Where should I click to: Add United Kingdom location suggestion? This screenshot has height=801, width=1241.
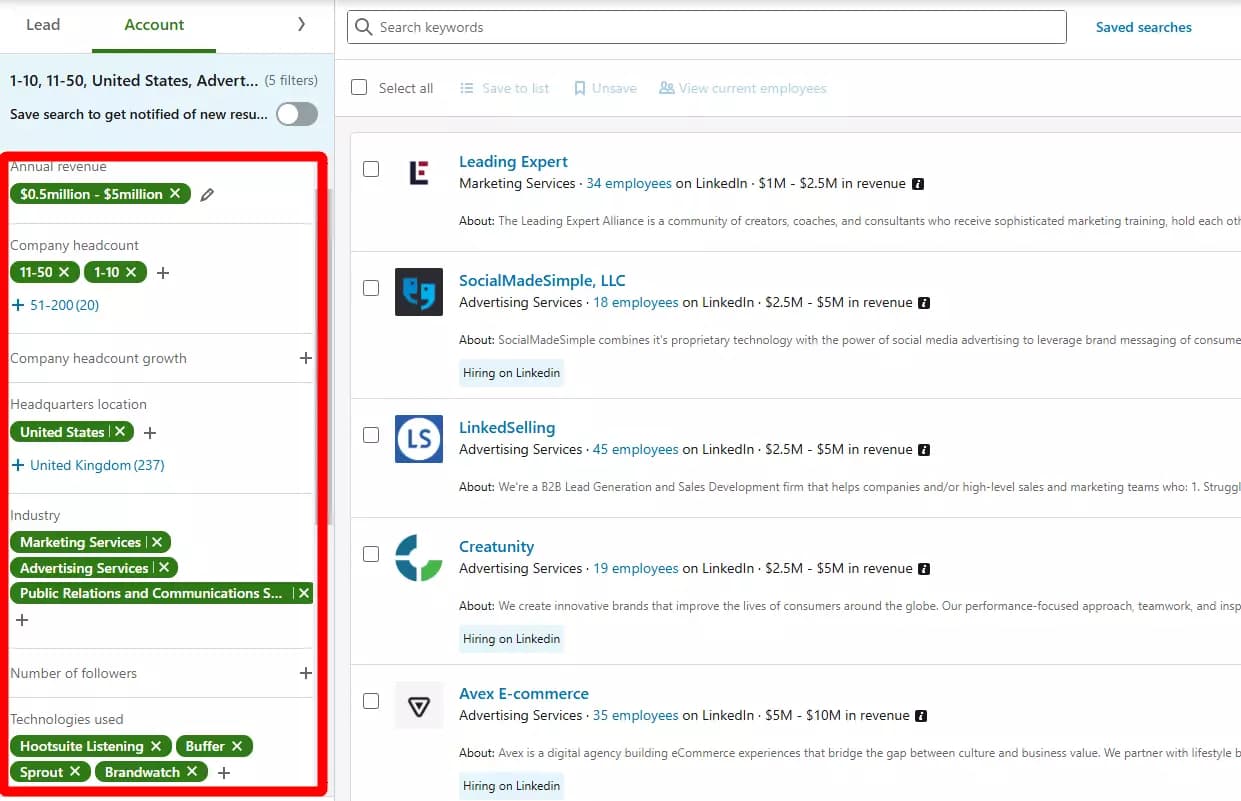click(x=88, y=465)
